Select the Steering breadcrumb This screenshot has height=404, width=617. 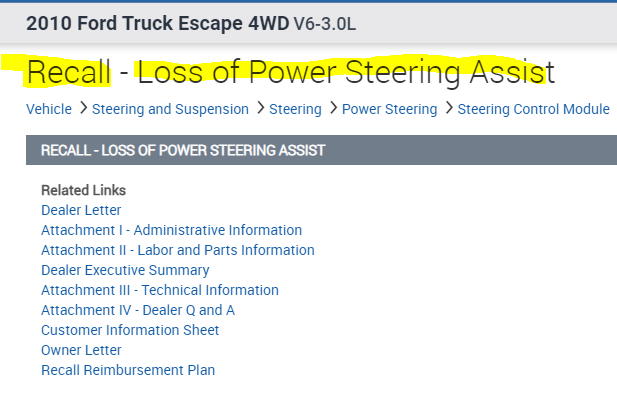295,109
